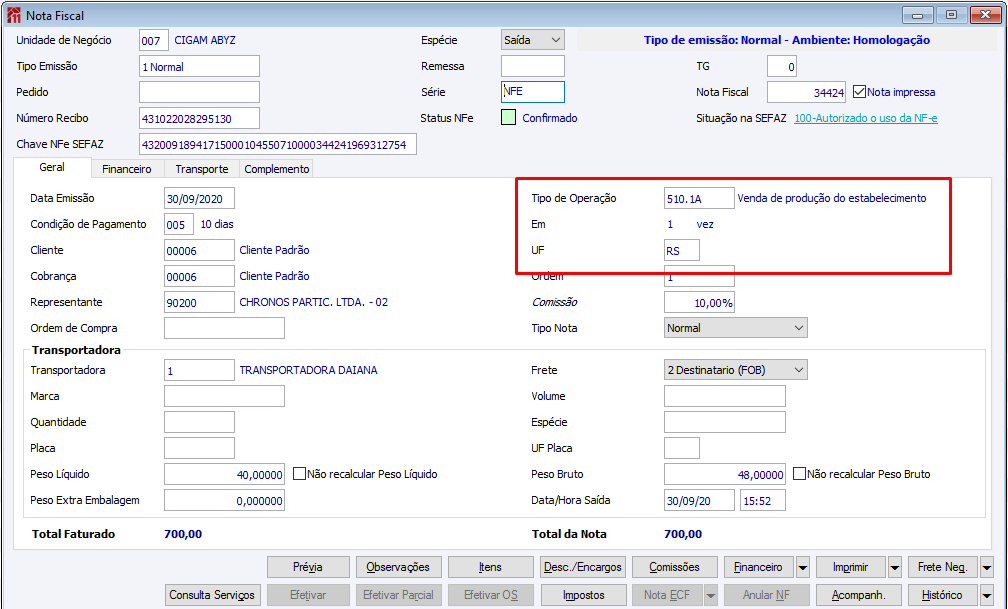Image resolution: width=1008 pixels, height=609 pixels.
Task: Switch to the Transporte tab
Action: pos(202,169)
